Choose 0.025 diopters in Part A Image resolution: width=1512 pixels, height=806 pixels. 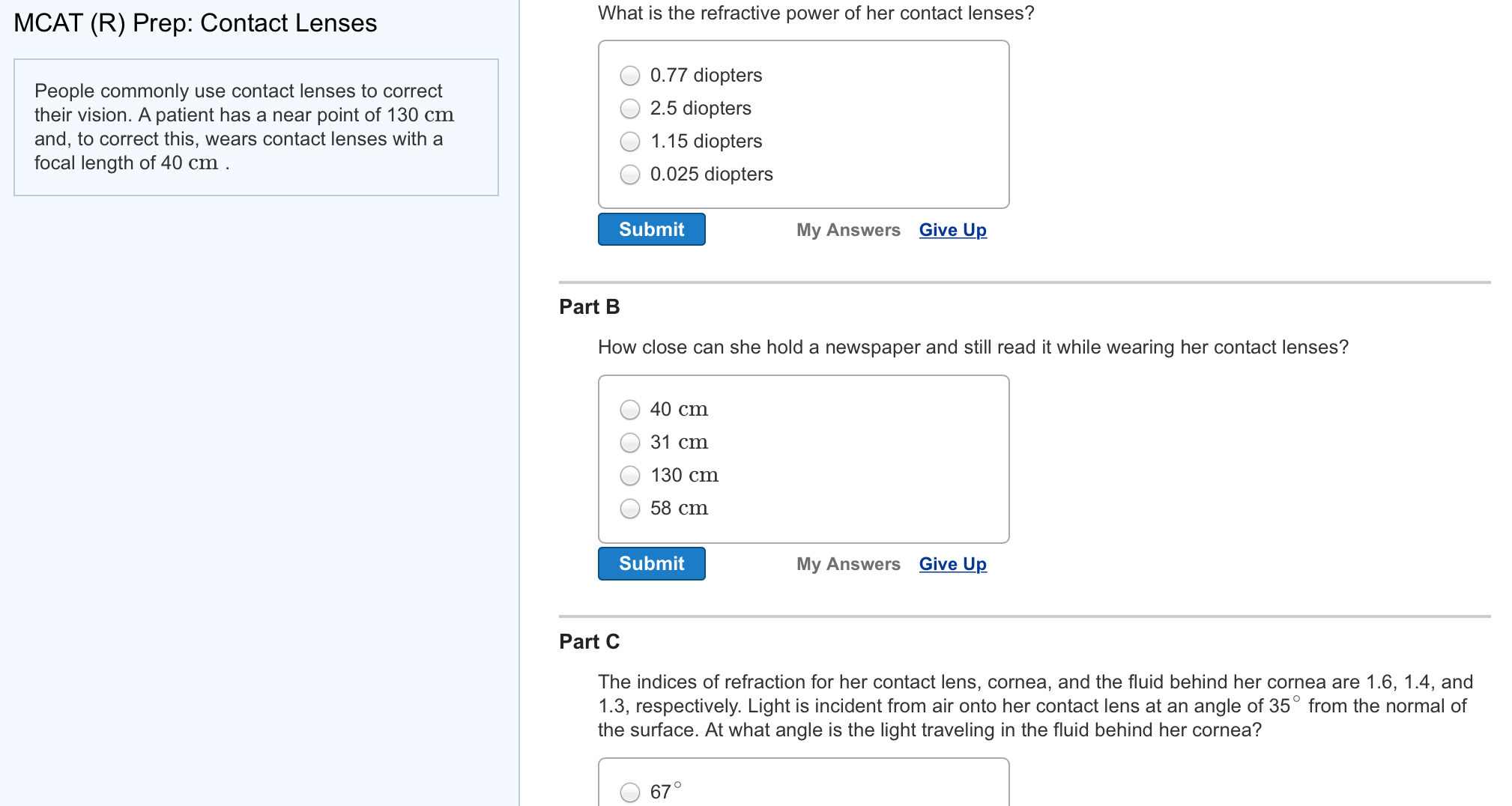click(629, 175)
